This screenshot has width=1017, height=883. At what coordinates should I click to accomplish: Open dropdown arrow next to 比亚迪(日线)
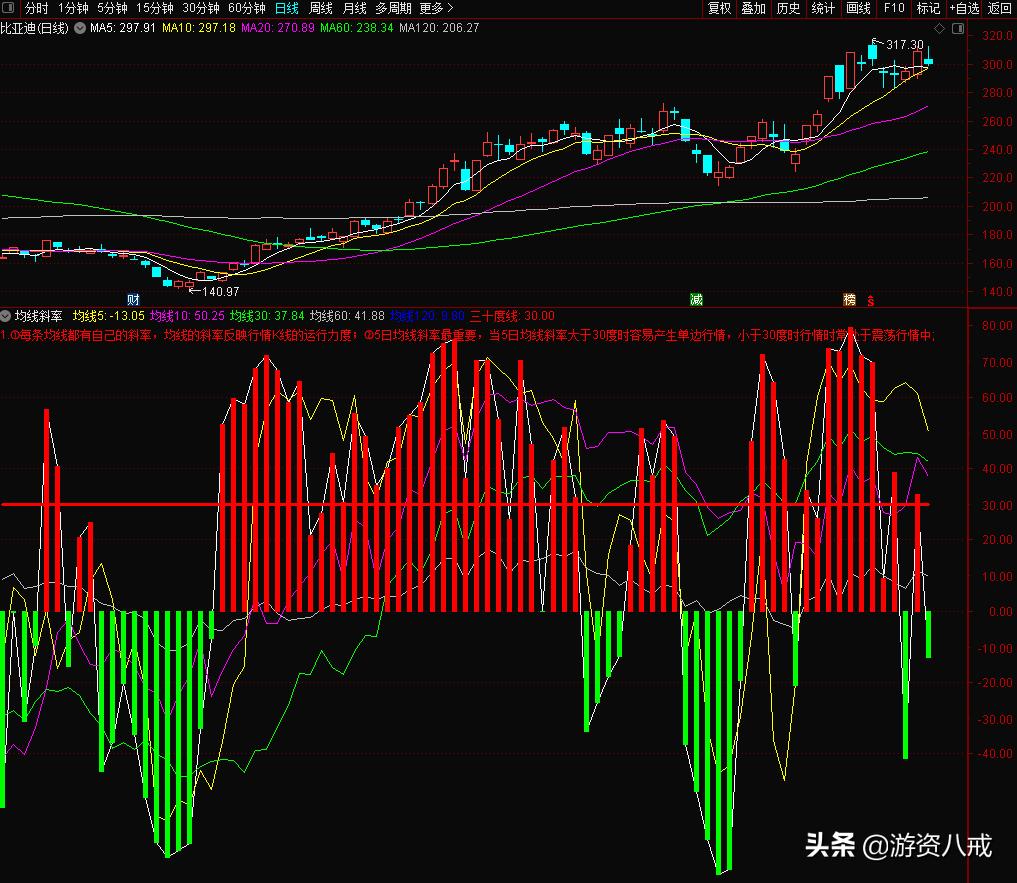pyautogui.click(x=80, y=28)
